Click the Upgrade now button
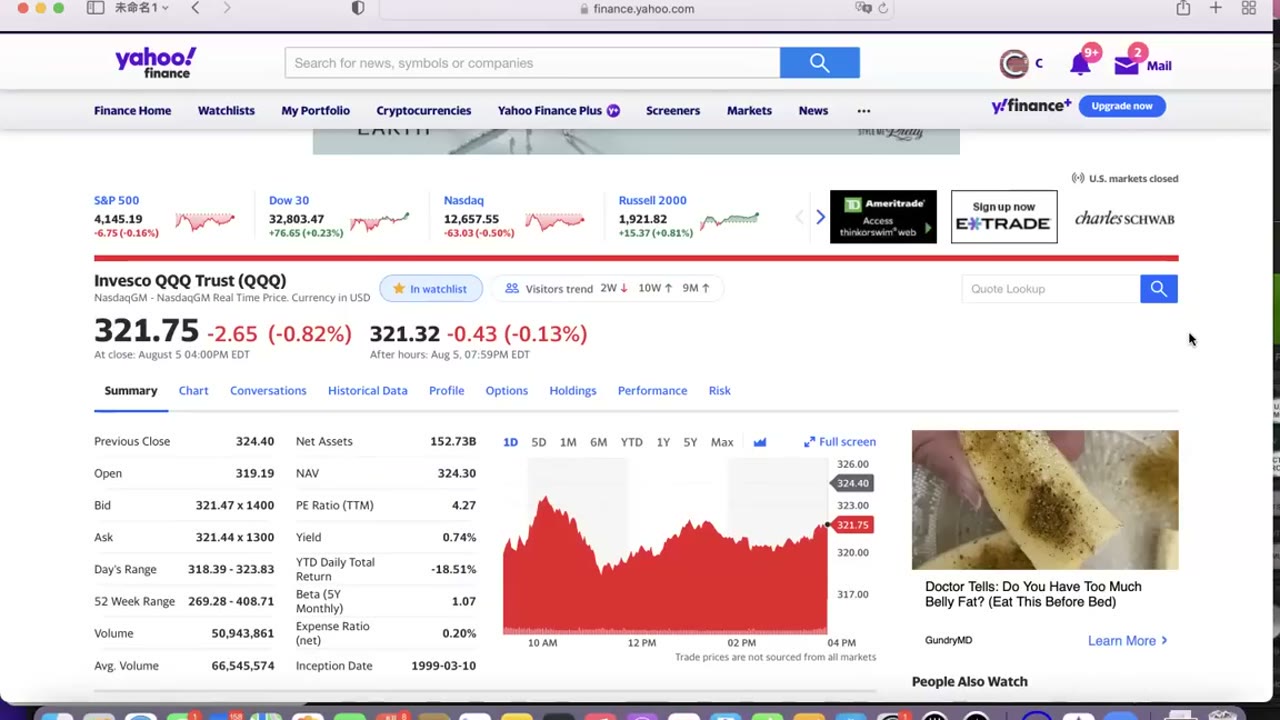The height and width of the screenshot is (720, 1280). coord(1122,106)
